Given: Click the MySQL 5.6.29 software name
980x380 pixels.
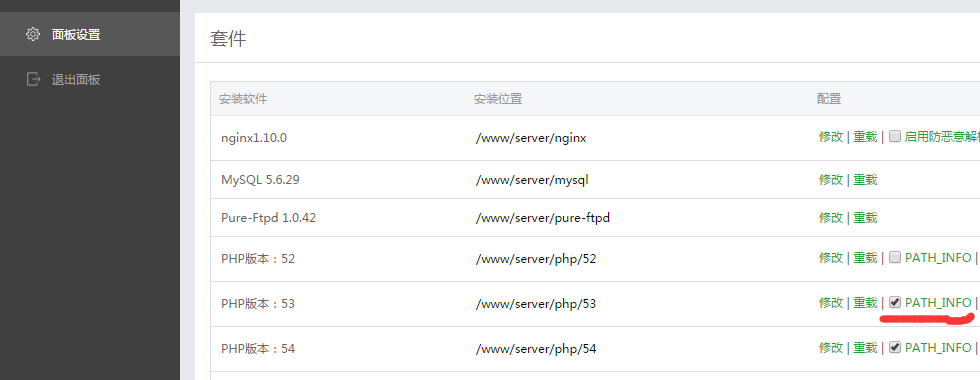Looking at the screenshot, I should coord(260,180).
